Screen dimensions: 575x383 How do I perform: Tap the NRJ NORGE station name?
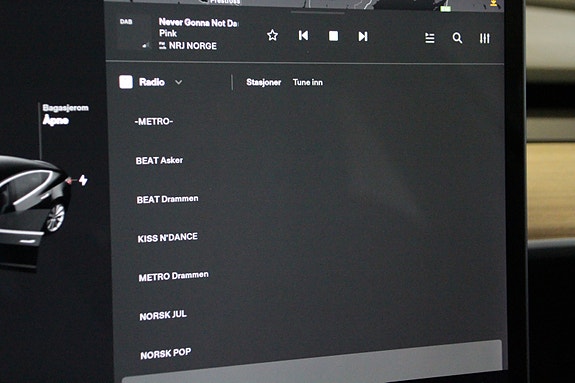[x=193, y=46]
